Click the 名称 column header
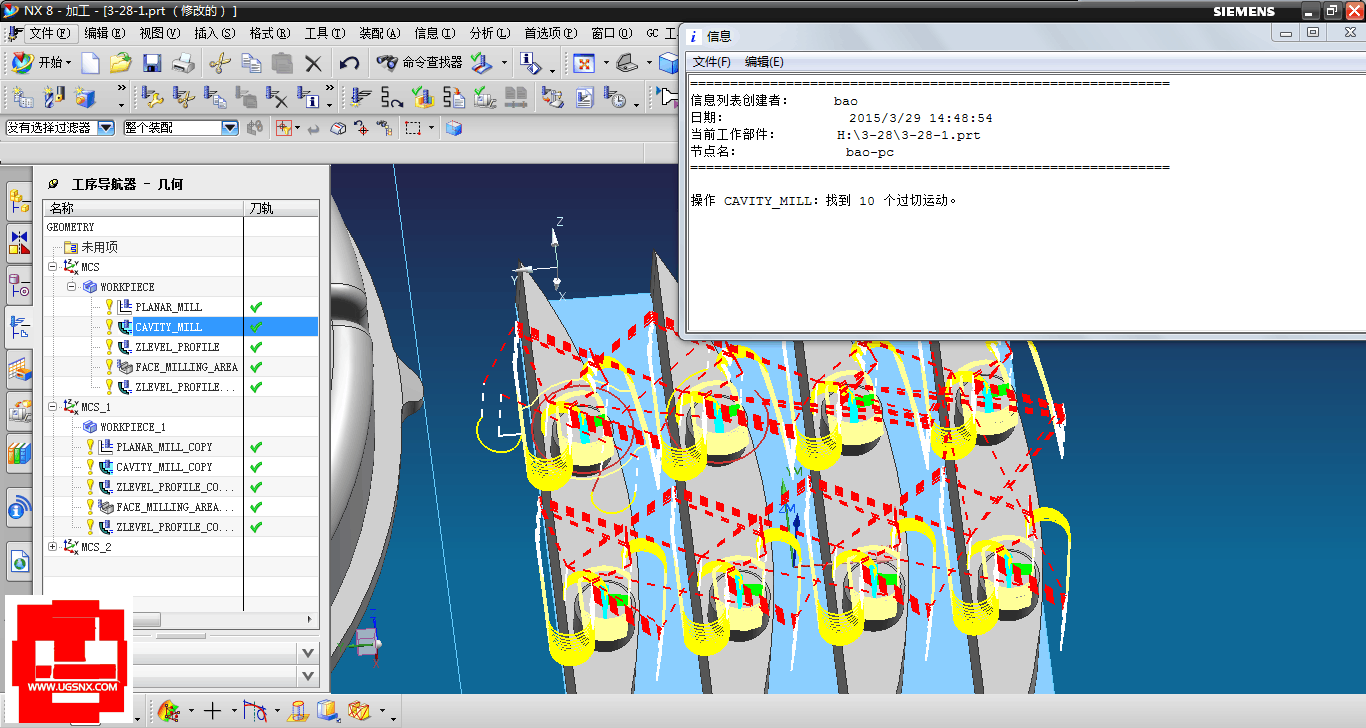The height and width of the screenshot is (728, 1366). point(143,208)
